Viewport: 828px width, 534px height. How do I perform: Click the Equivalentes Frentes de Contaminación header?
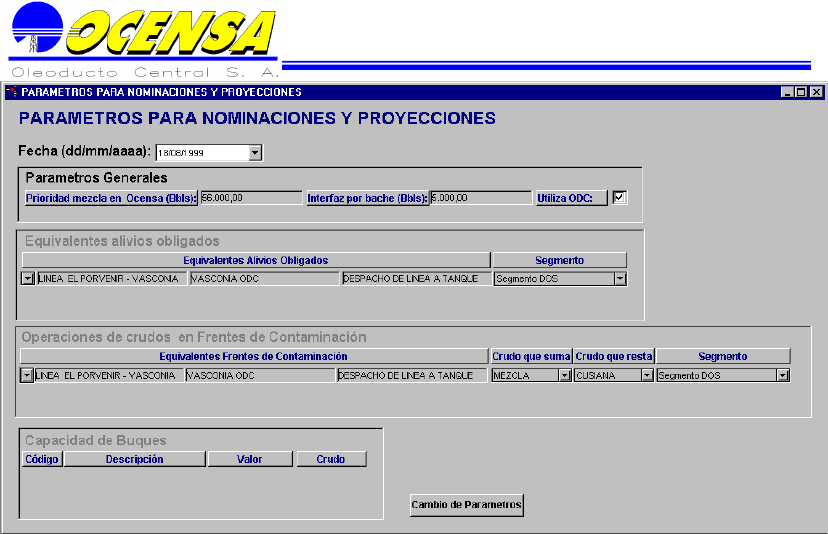pos(253,356)
